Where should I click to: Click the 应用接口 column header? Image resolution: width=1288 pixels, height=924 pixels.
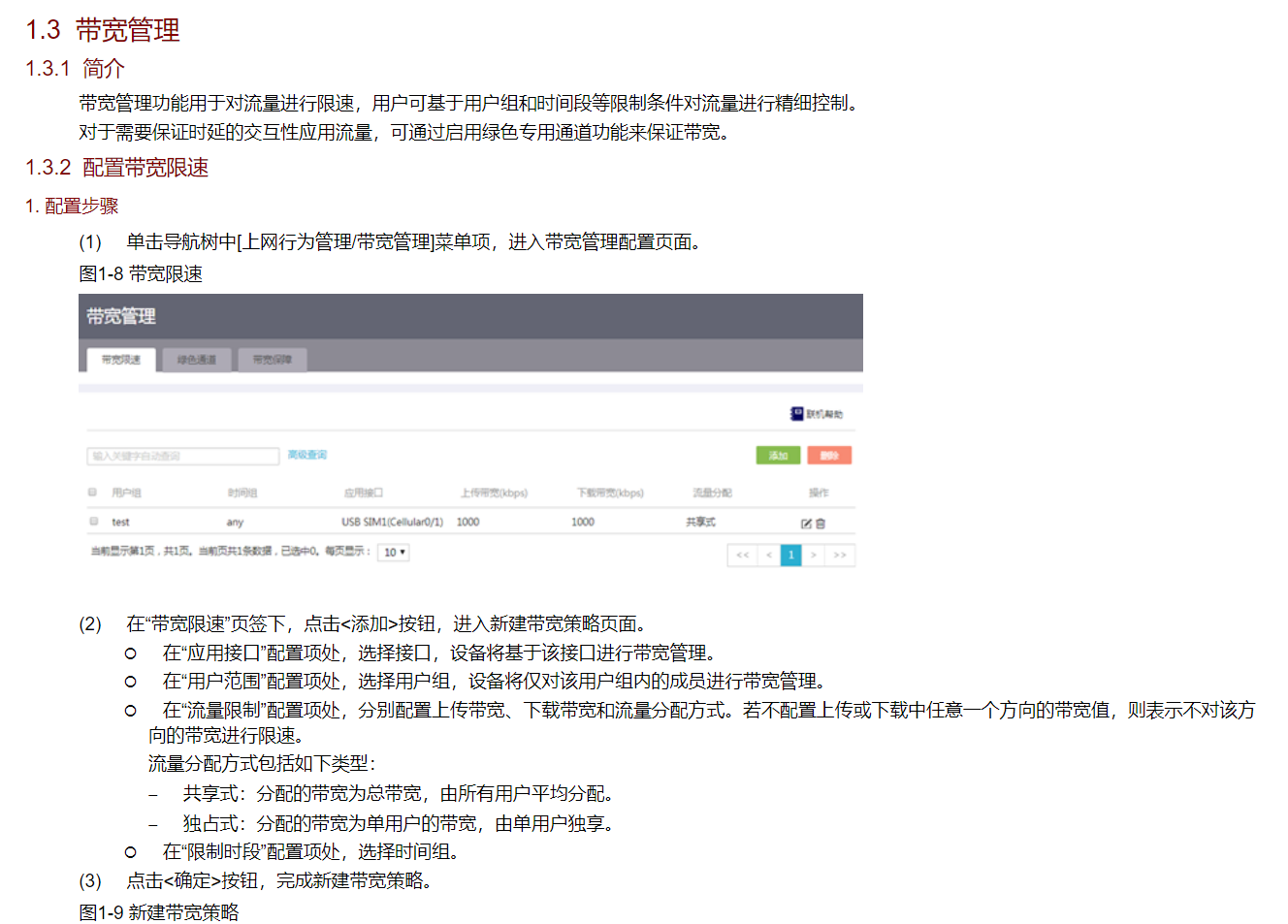point(364,493)
